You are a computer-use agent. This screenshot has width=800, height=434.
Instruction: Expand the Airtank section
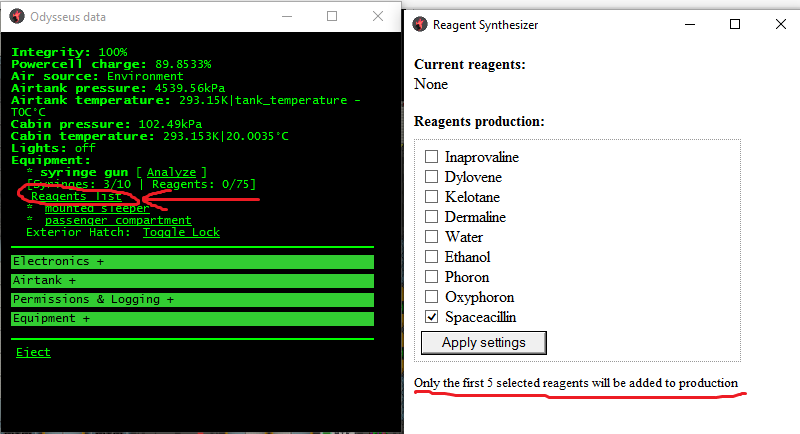click(x=192, y=280)
